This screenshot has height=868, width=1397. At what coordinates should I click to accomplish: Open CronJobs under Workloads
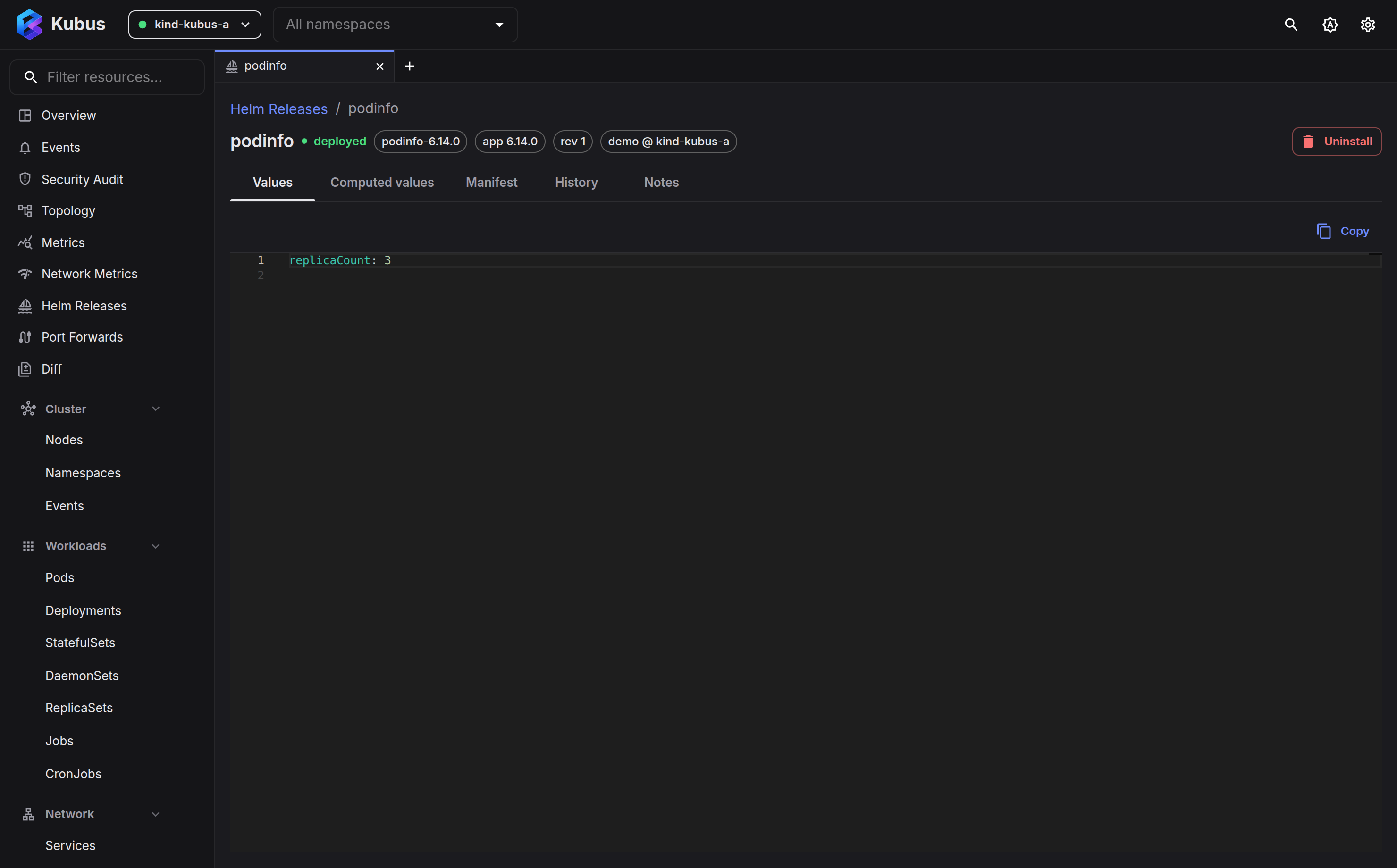74,774
